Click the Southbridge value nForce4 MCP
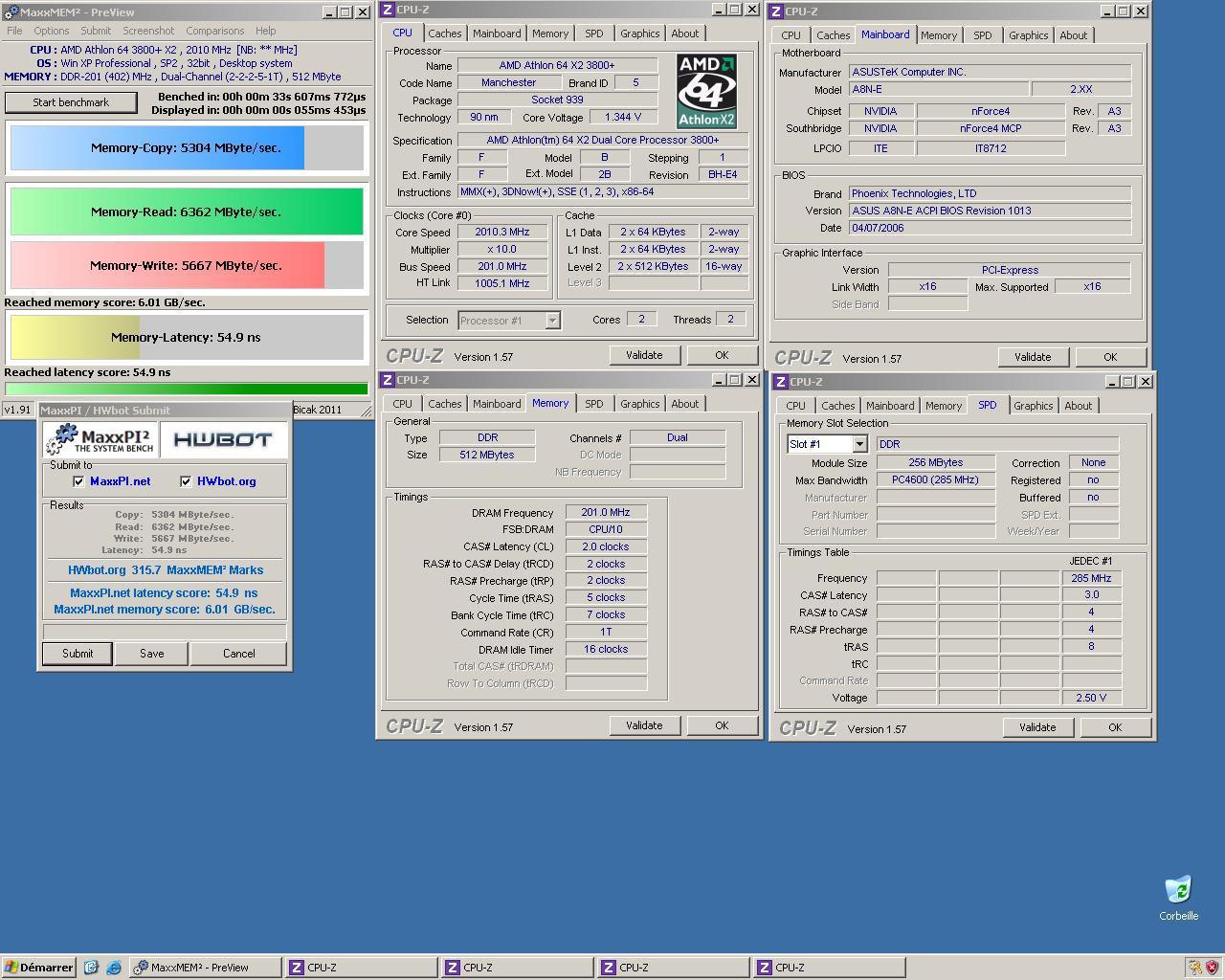This screenshot has height=980, width=1225. click(x=991, y=128)
